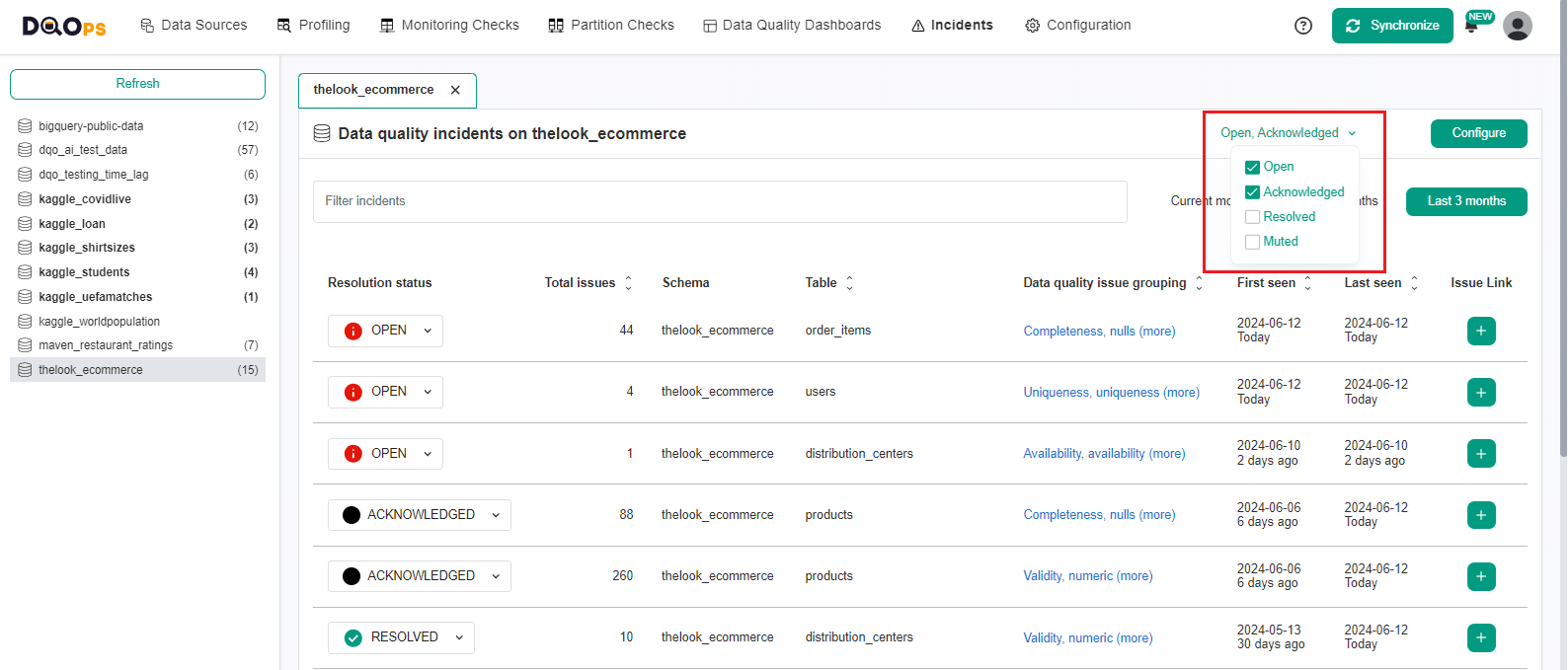Collapse the Open, Acknowledged status dropdown
Screen dimensions: 1568x670
tap(1289, 133)
